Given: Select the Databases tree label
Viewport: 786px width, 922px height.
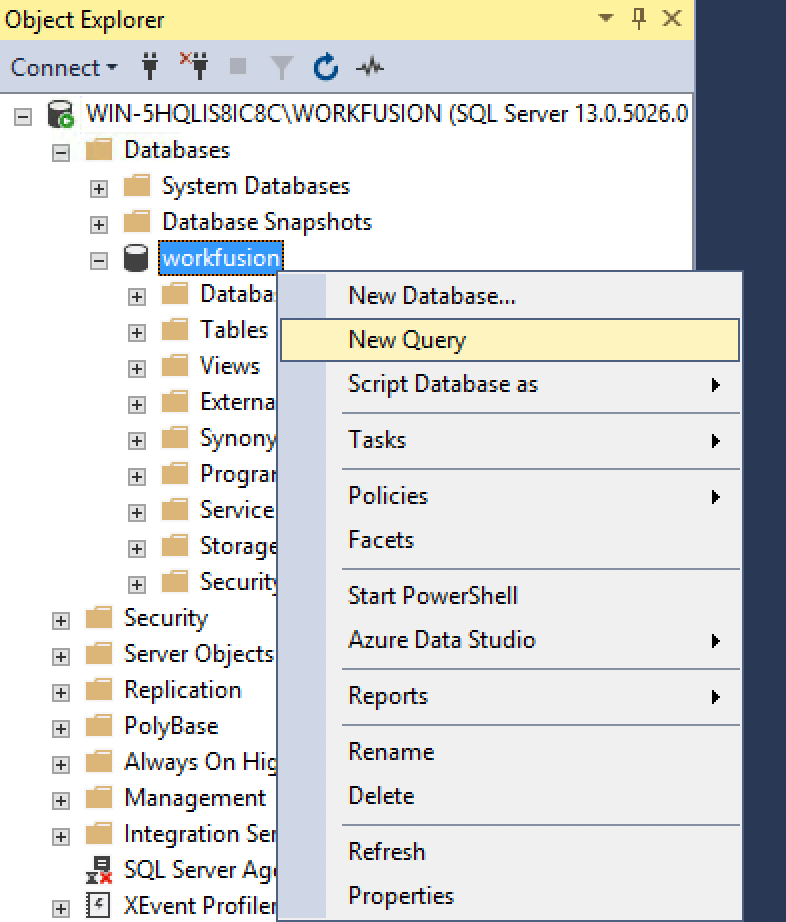Looking at the screenshot, I should point(177,150).
